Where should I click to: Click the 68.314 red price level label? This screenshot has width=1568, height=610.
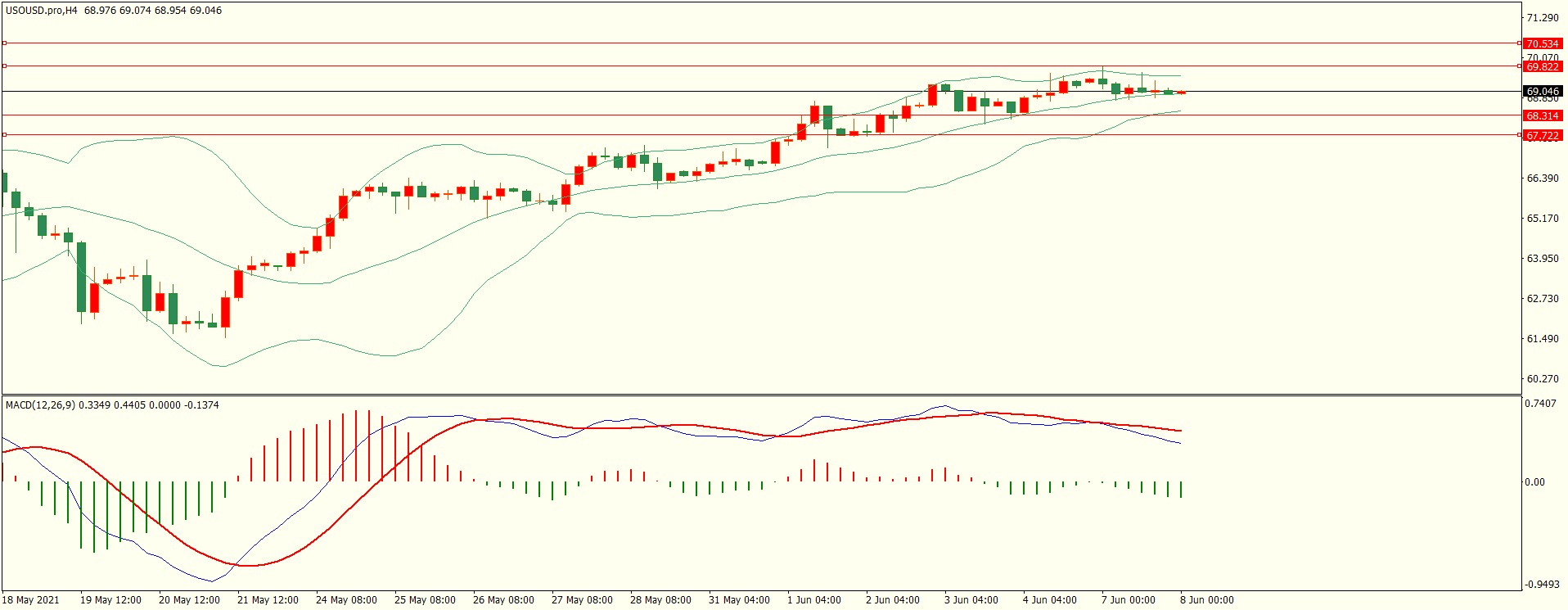coord(1542,115)
